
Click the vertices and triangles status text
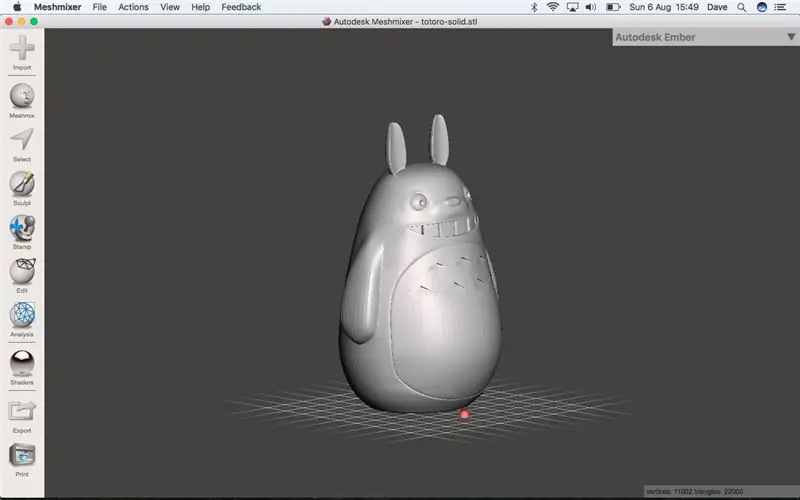[694, 492]
